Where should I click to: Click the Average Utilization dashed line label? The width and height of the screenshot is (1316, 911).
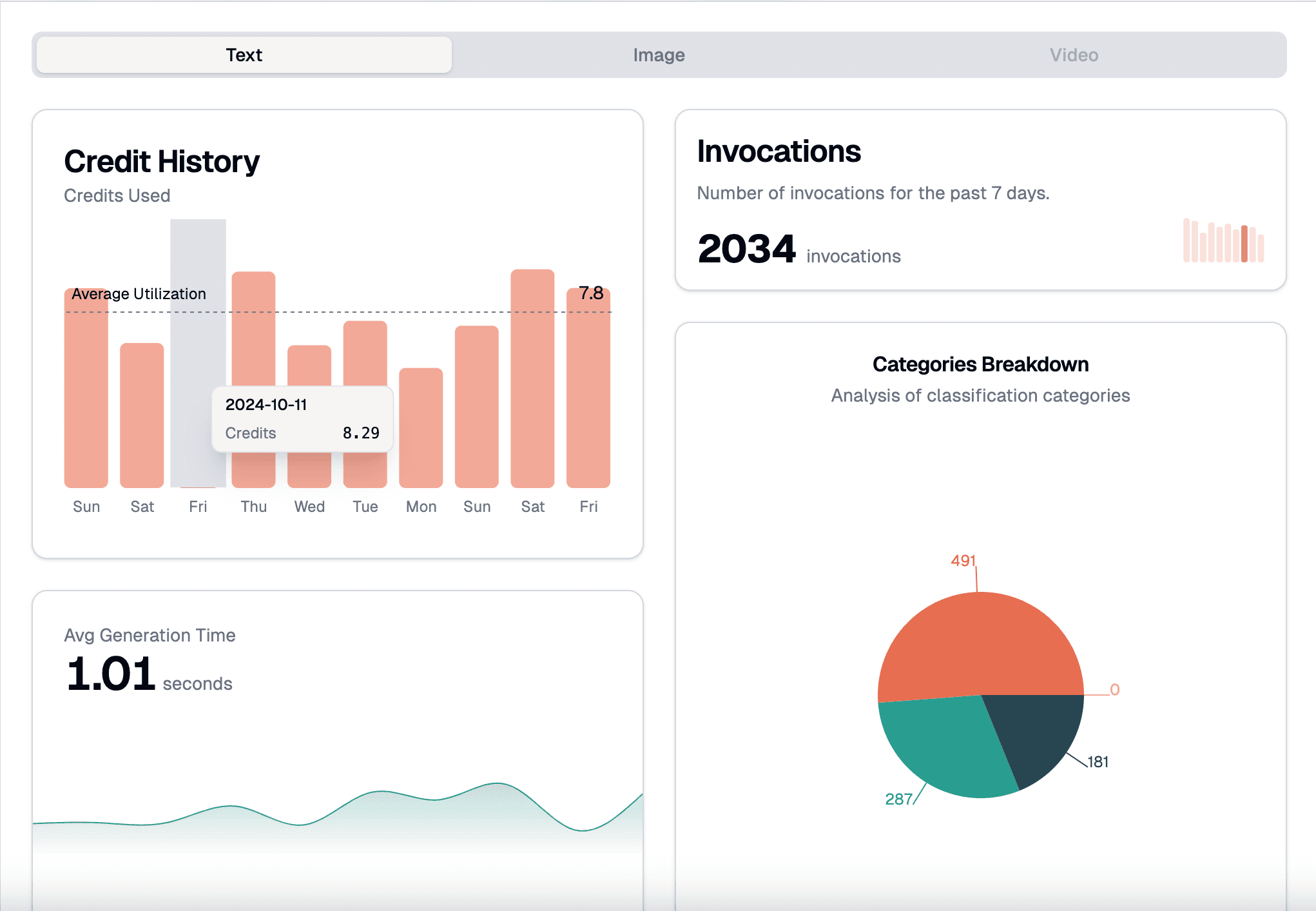(138, 293)
